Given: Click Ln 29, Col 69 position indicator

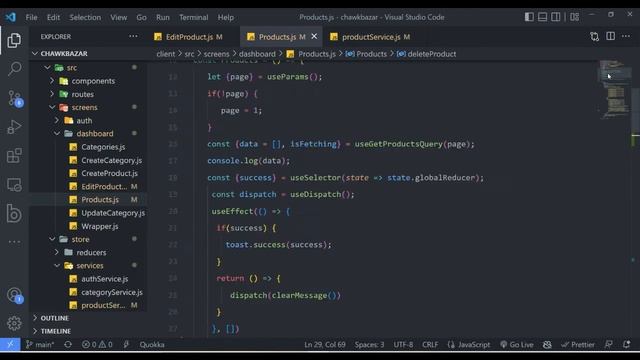Looking at the screenshot, I should (324, 344).
